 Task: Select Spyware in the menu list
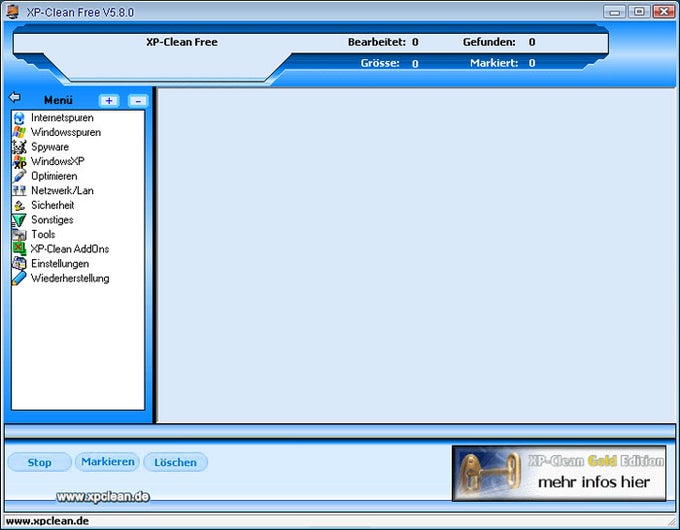tap(50, 147)
